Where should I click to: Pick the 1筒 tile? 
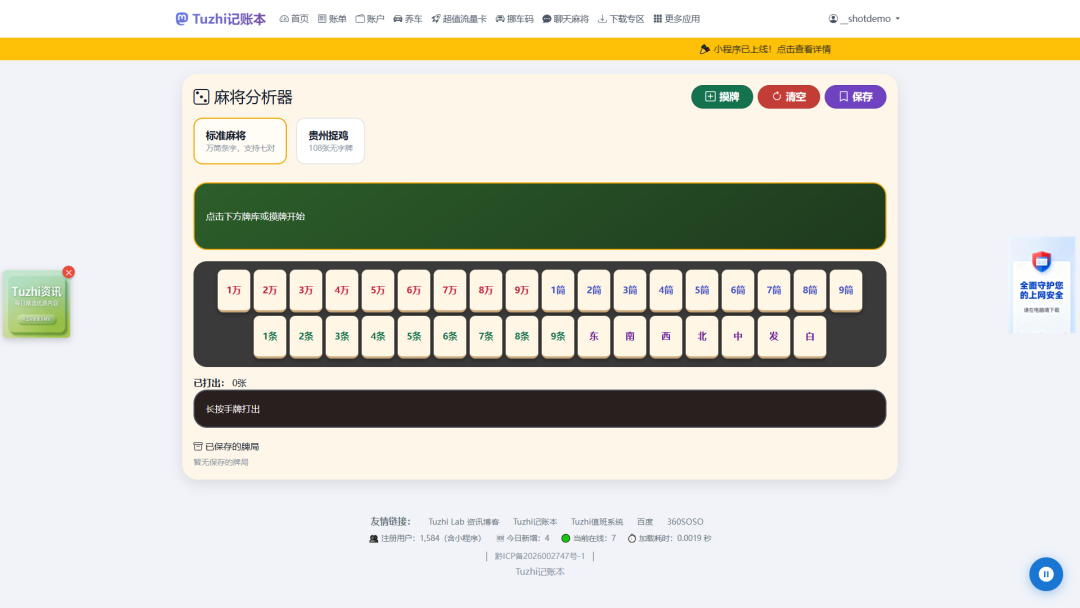(x=558, y=291)
